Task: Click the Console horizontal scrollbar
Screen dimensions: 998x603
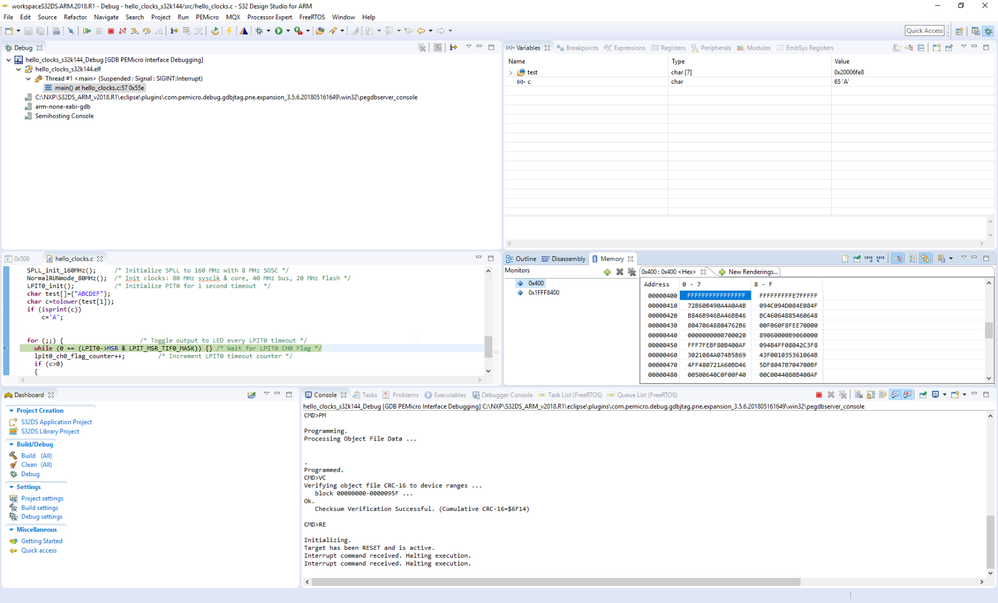Action: (555, 581)
